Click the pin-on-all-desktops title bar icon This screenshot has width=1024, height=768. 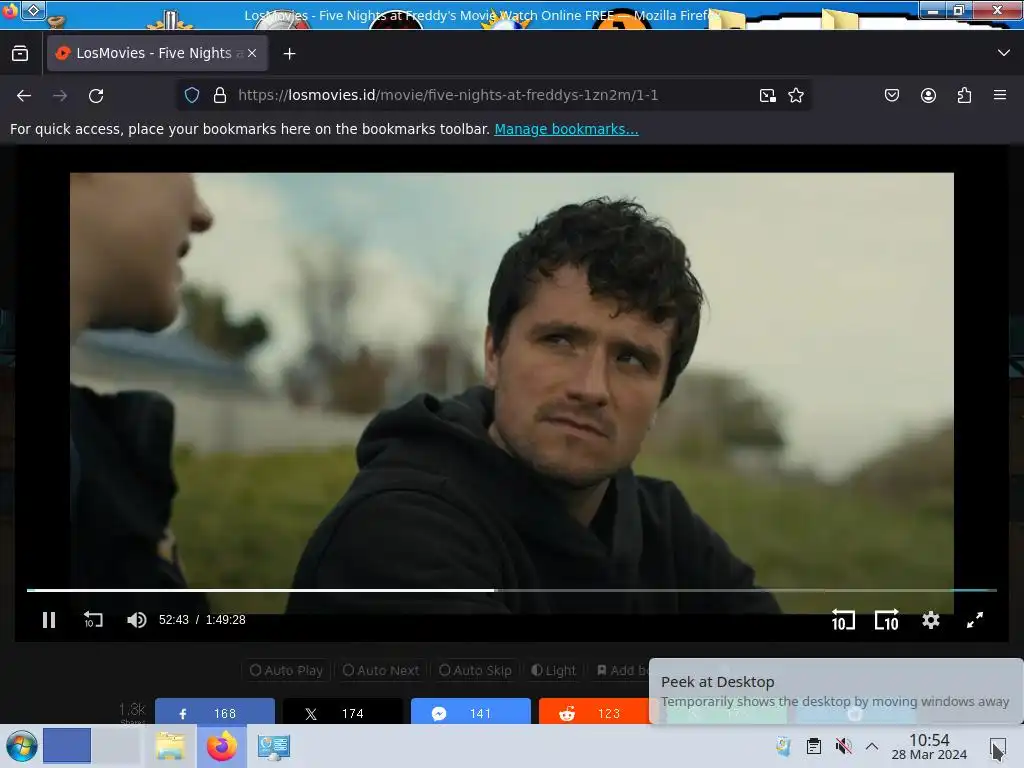[x=33, y=10]
